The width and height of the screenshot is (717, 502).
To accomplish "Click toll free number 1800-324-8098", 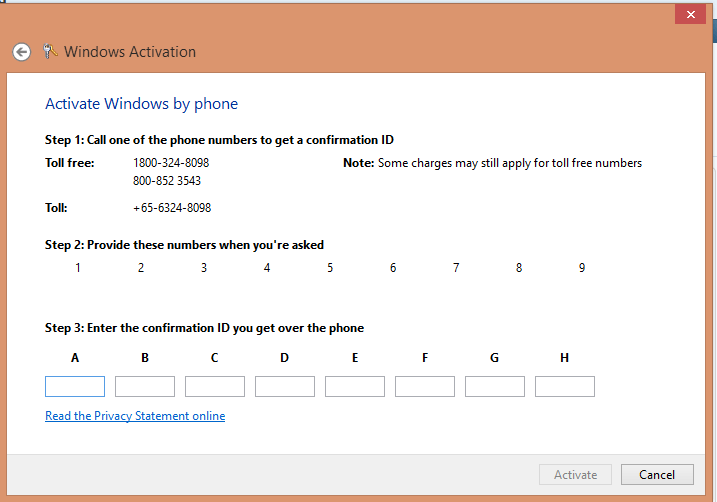I will [x=171, y=163].
